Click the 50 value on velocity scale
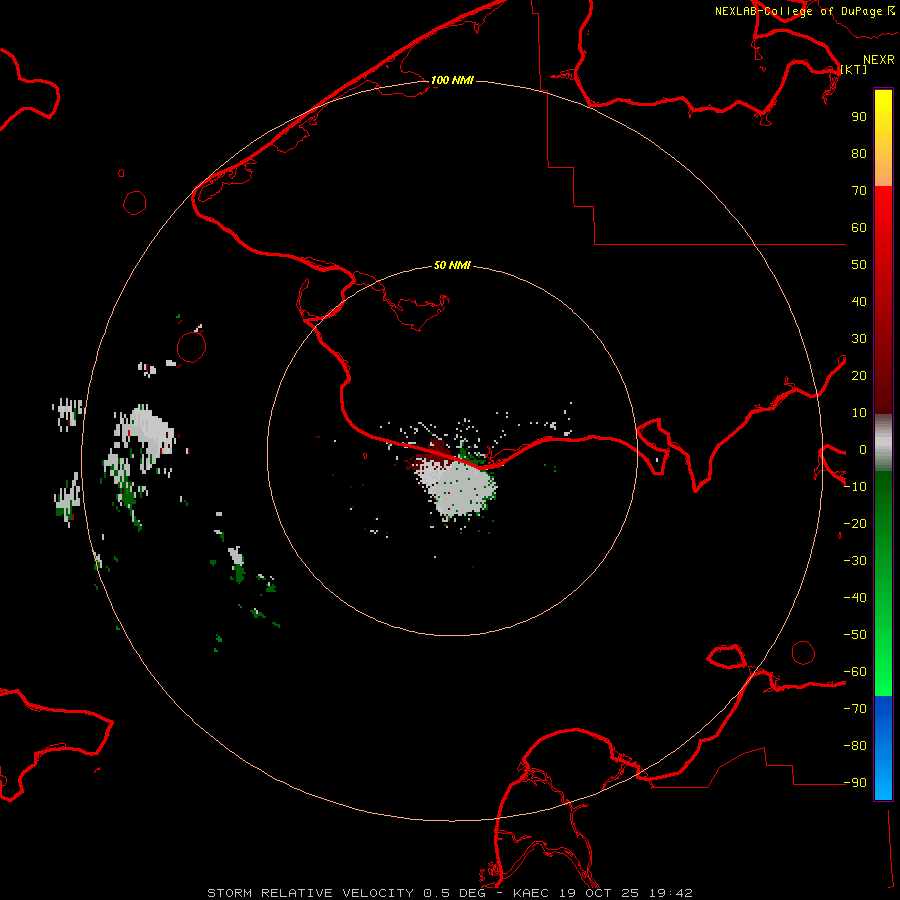Screen dimensions: 900x900 point(859,265)
